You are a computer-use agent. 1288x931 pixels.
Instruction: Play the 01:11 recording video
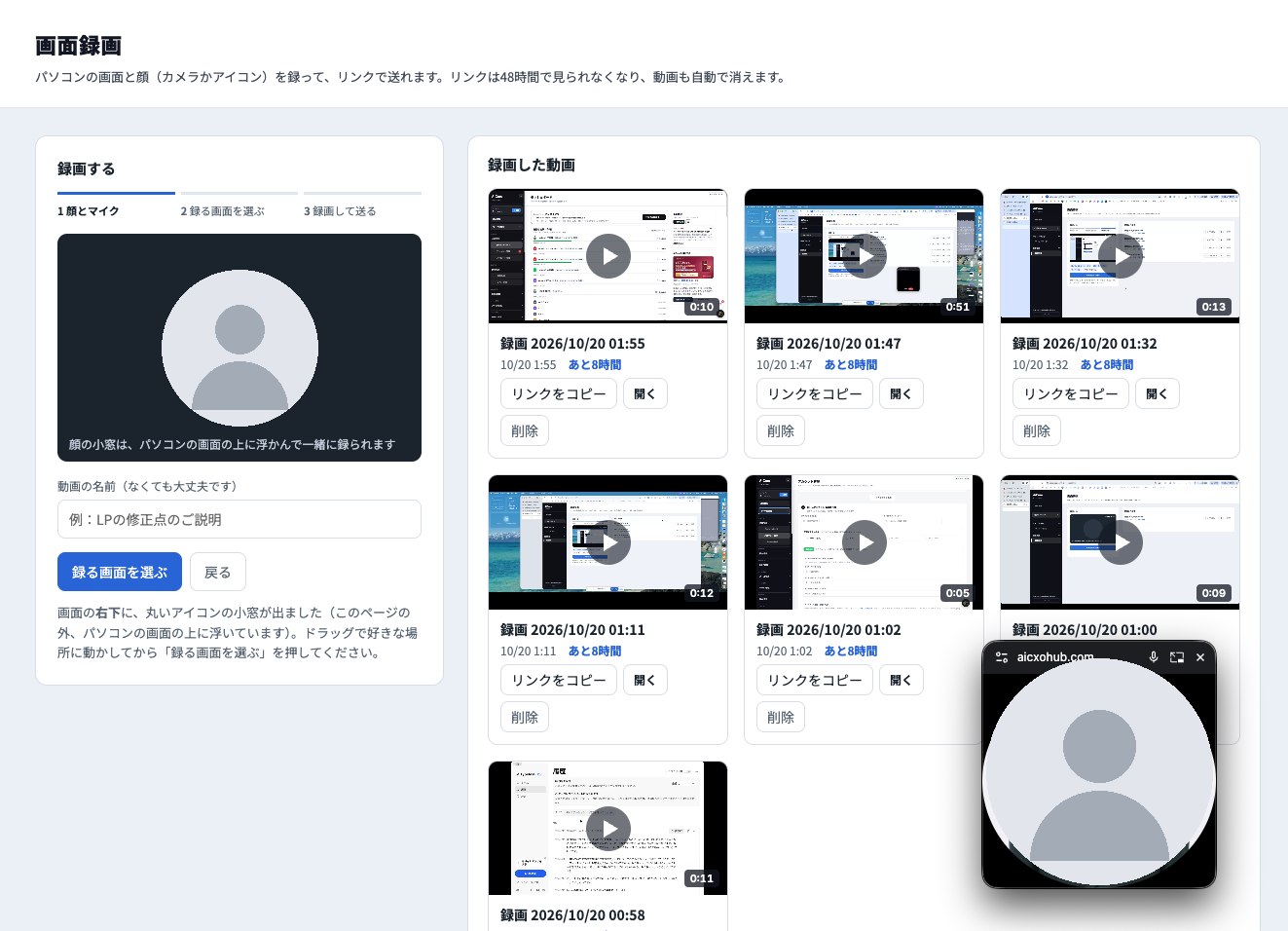pyautogui.click(x=608, y=542)
